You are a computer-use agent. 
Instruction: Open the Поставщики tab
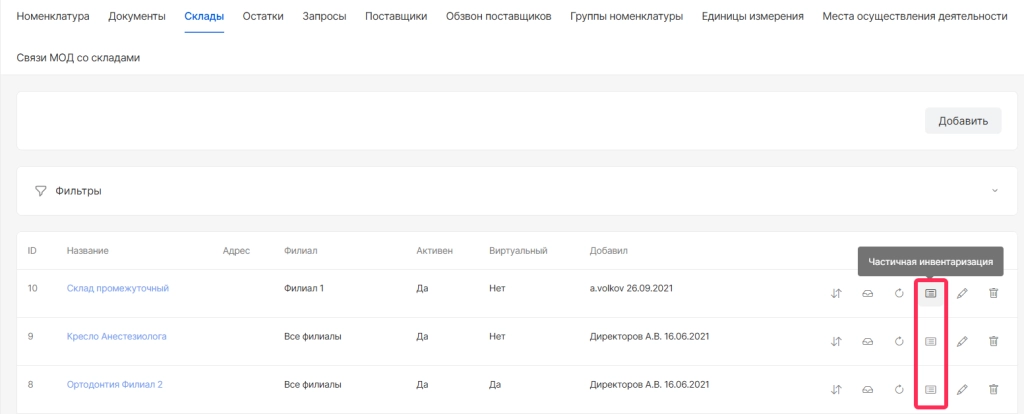(396, 16)
